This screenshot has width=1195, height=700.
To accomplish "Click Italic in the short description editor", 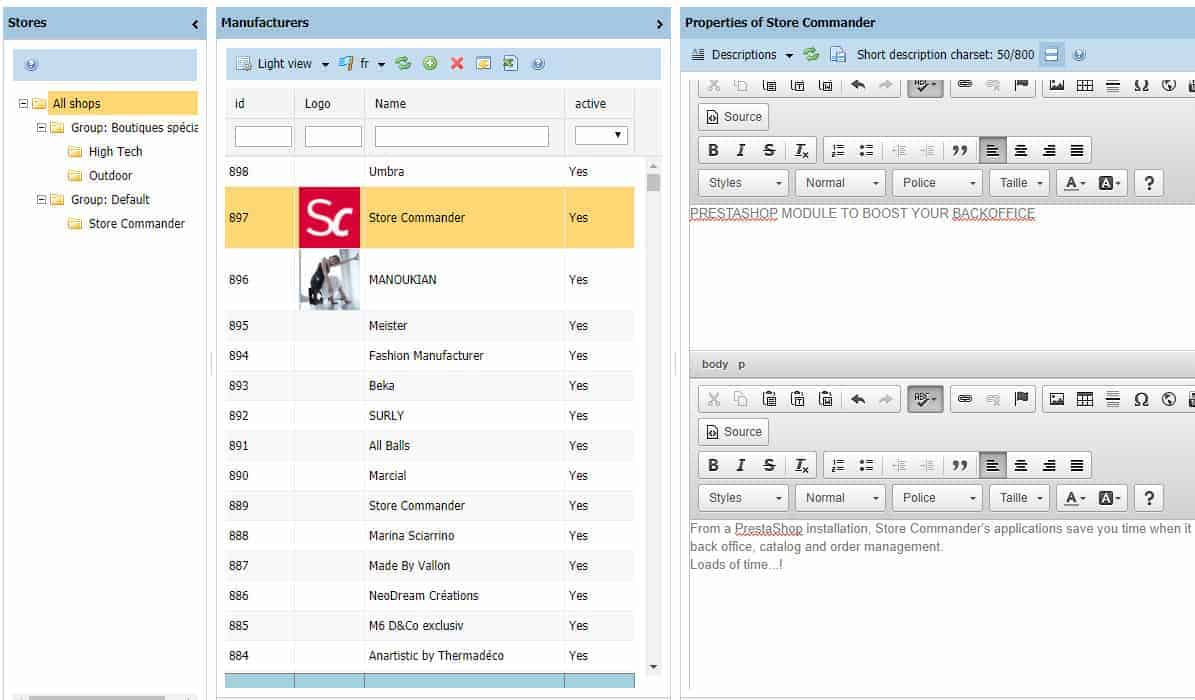I will [741, 150].
